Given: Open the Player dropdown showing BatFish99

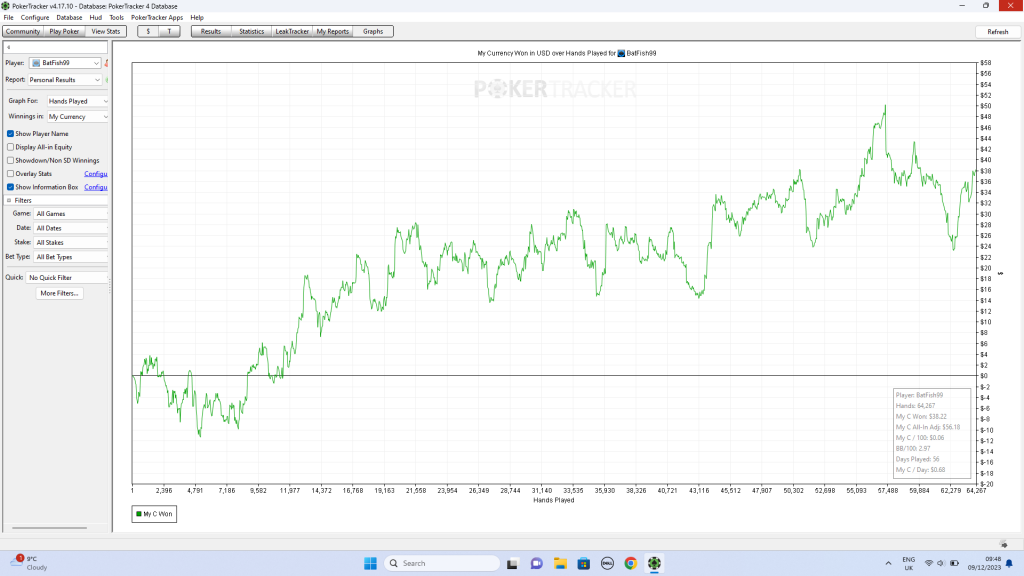Looking at the screenshot, I should pos(65,63).
